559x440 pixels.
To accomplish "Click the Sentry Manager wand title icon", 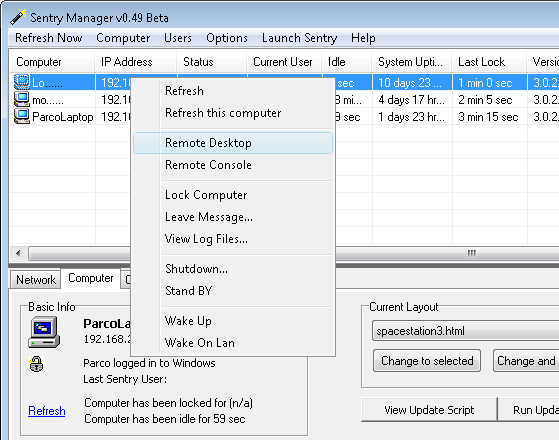I will coord(18,17).
